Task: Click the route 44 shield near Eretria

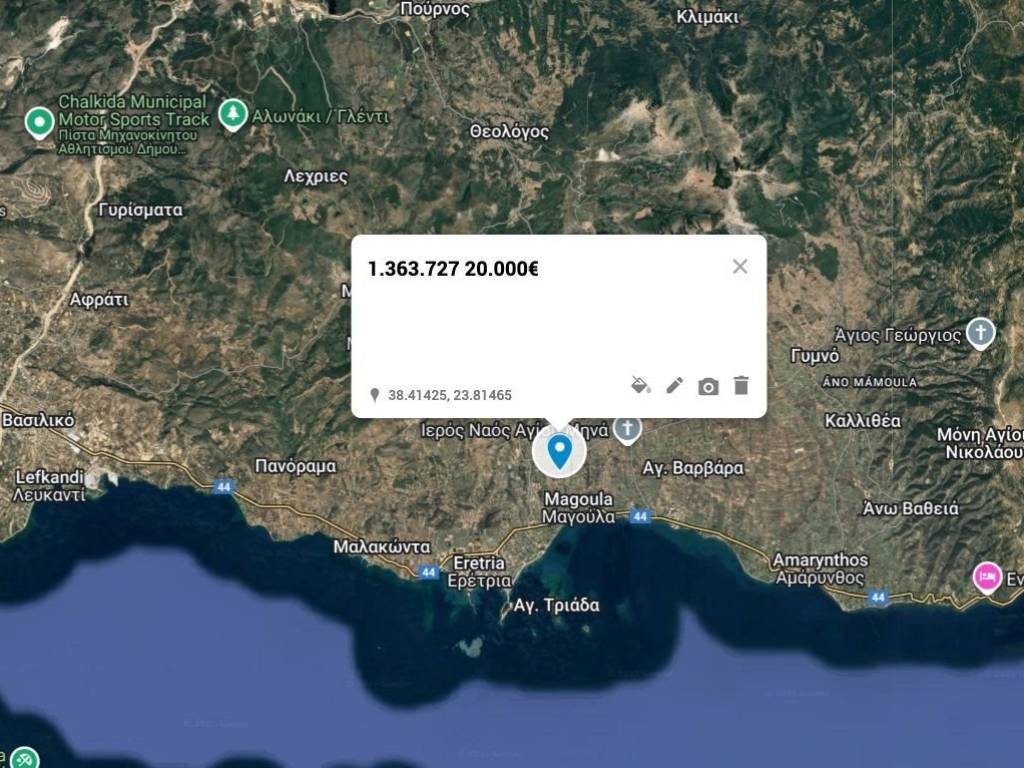Action: point(426,572)
